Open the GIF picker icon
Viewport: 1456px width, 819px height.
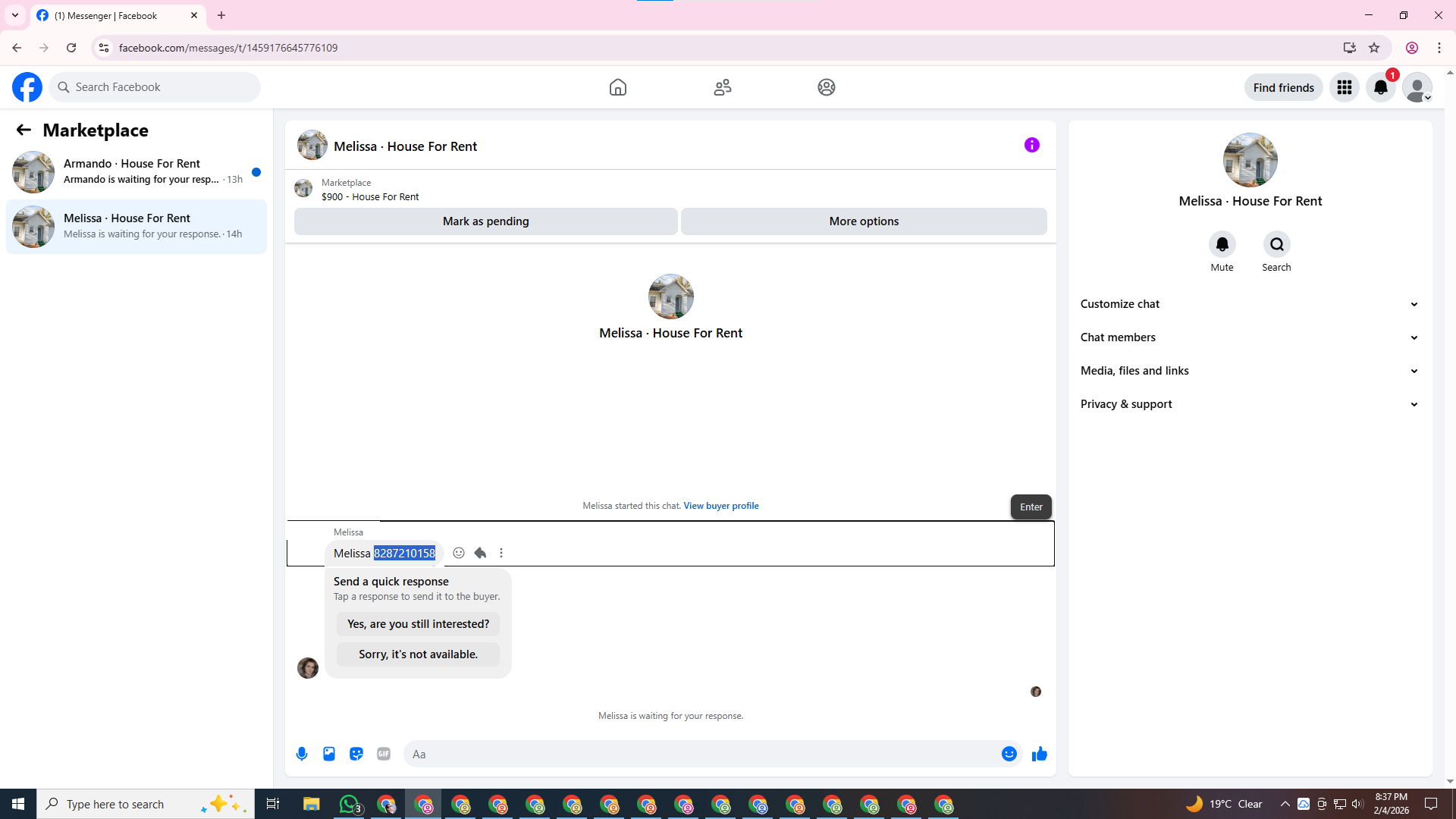[384, 754]
